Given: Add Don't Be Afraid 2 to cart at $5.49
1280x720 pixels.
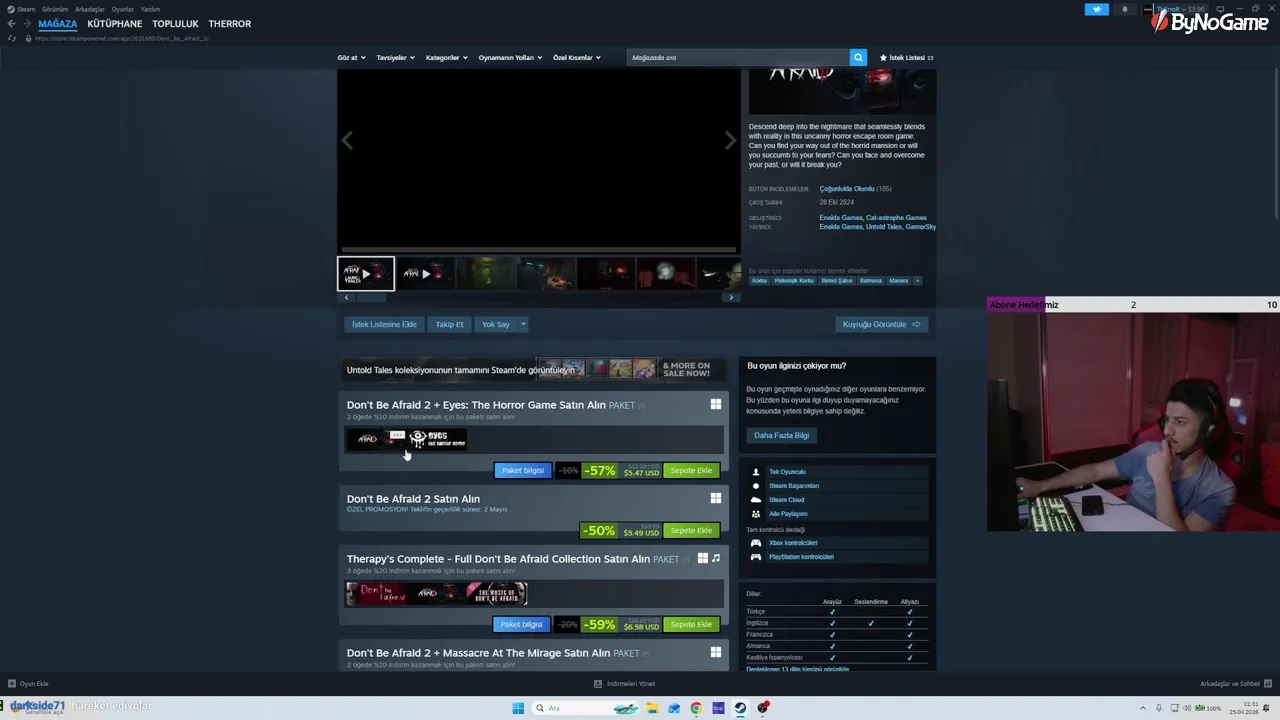Looking at the screenshot, I should coord(691,531).
